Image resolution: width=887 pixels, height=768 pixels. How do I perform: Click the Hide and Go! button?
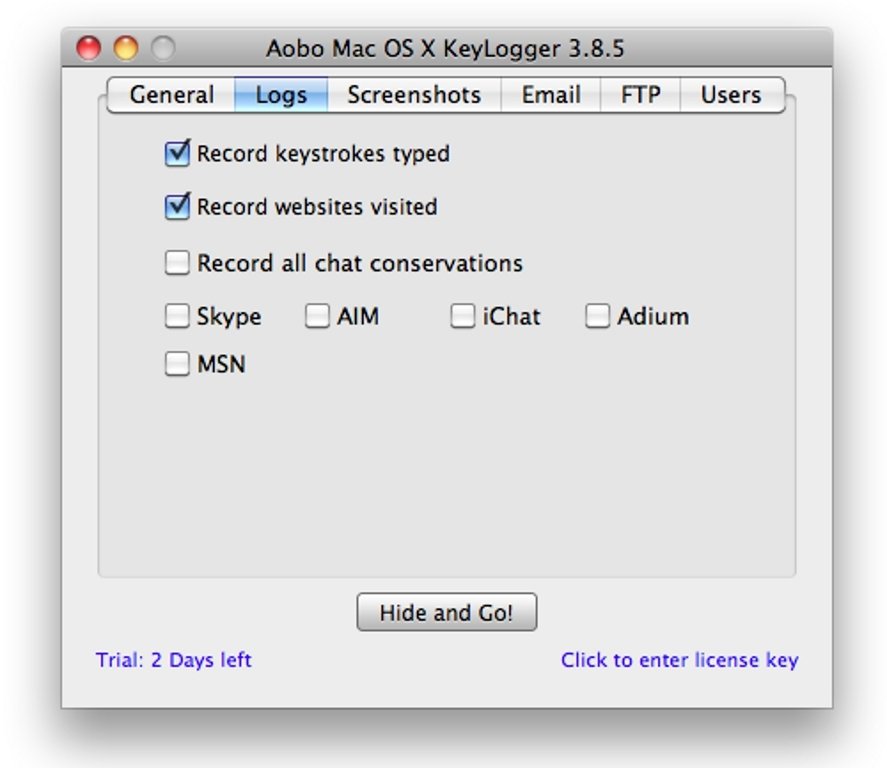447,612
